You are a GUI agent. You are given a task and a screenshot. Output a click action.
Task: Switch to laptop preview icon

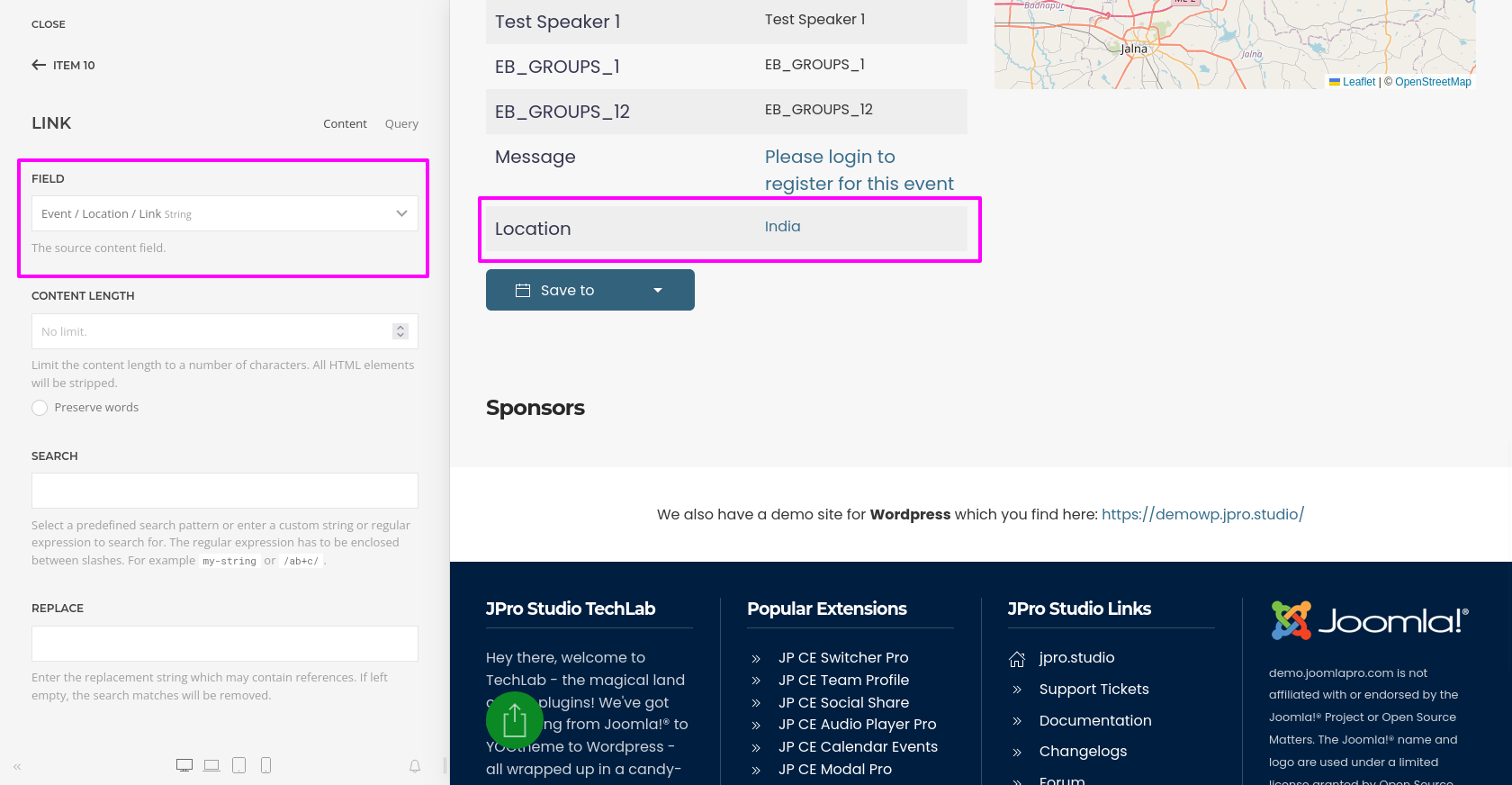click(211, 765)
